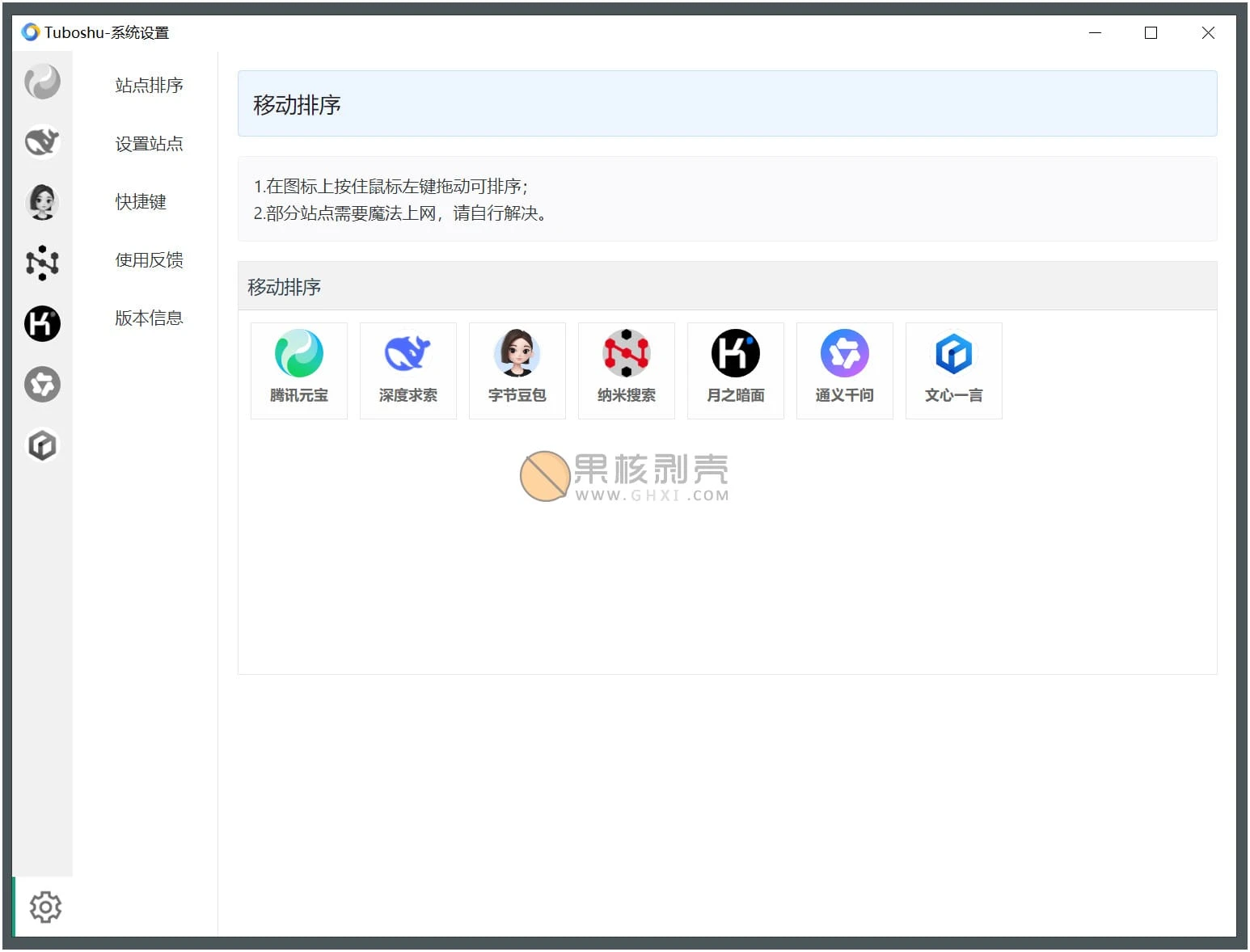Click the settings gear icon

[45, 907]
